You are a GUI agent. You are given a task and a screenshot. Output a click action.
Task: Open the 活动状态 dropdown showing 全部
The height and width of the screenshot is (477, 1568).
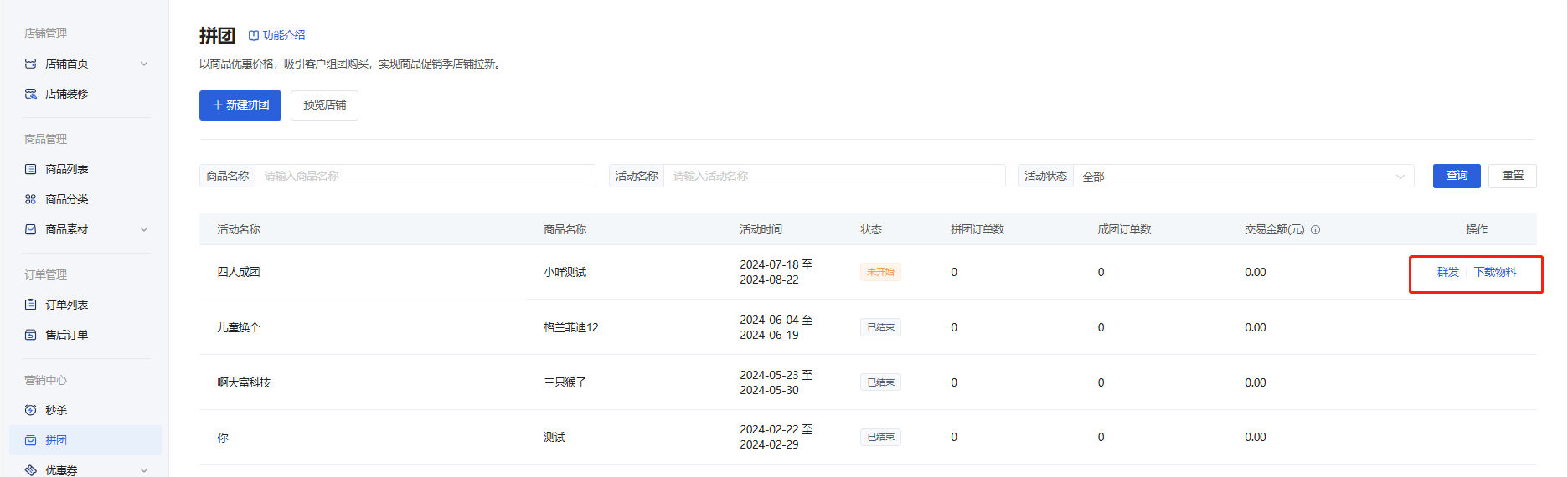point(1244,176)
